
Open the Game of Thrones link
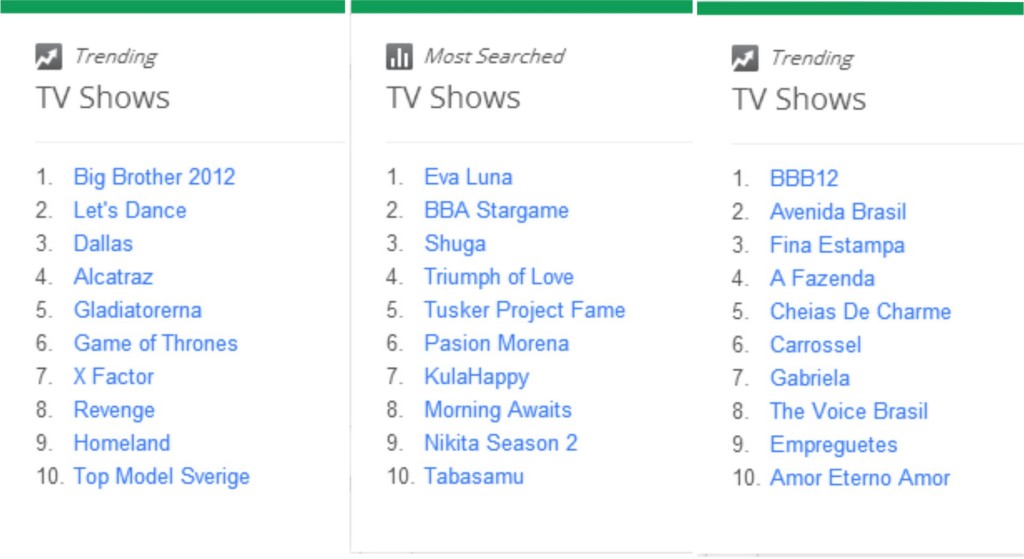(155, 343)
